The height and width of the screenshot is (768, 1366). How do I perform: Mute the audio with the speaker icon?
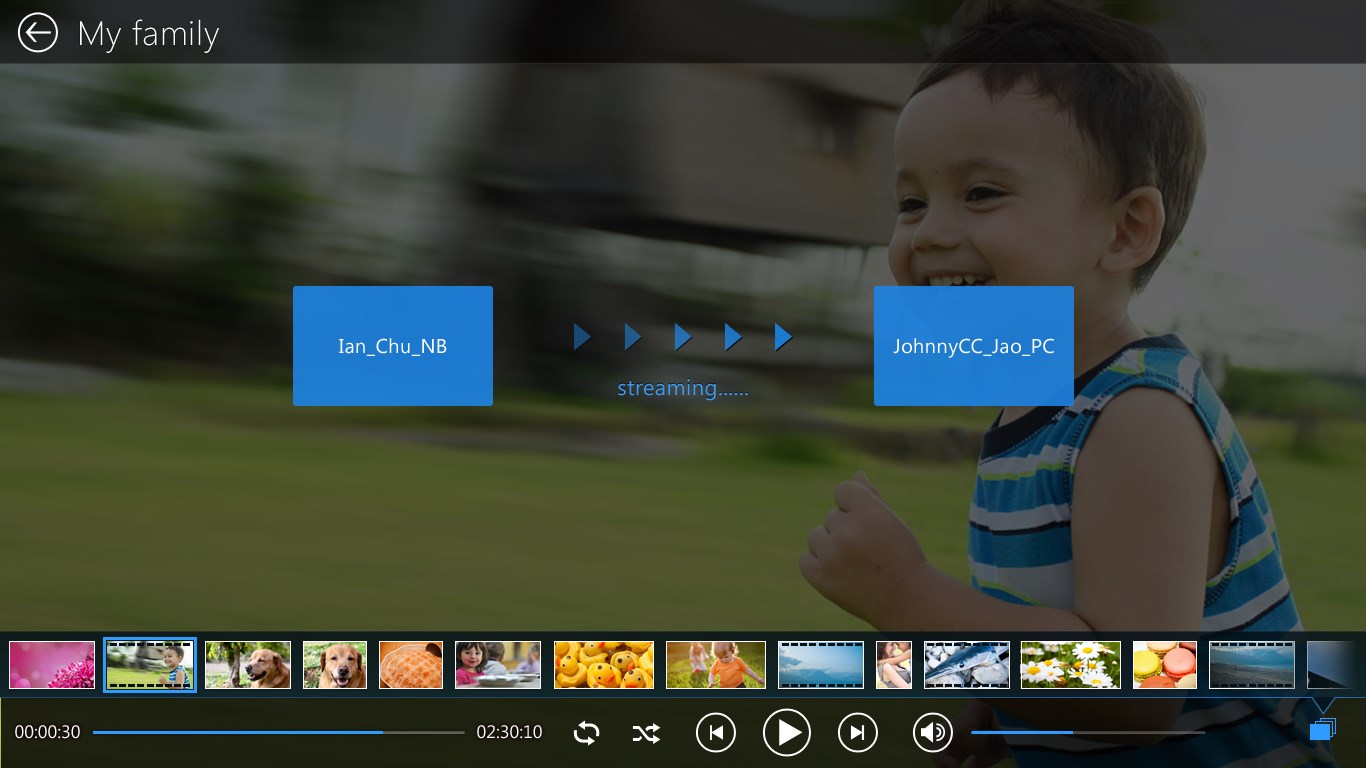pos(933,733)
